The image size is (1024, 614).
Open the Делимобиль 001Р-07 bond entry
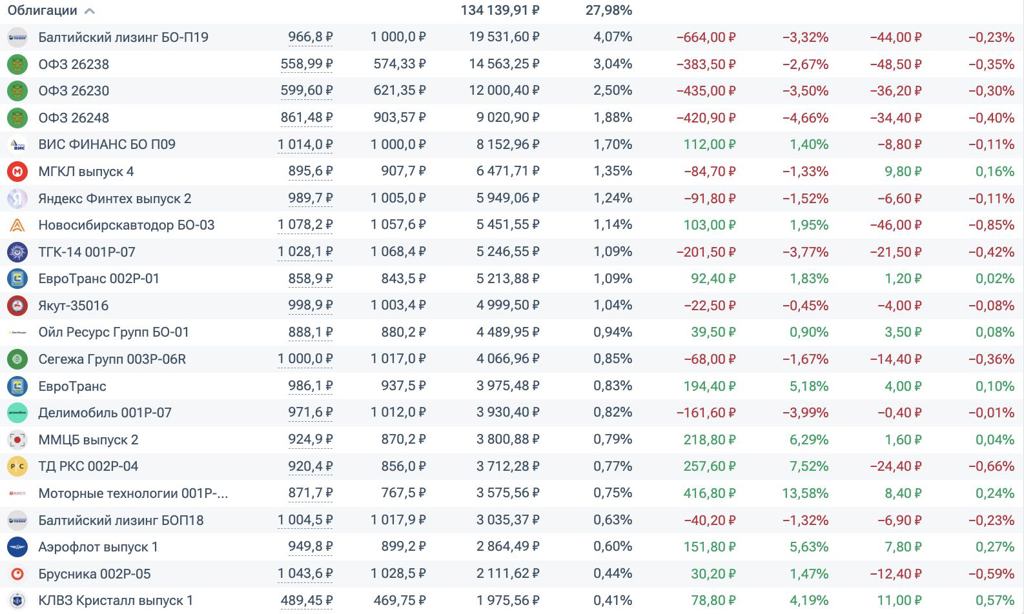tap(105, 413)
